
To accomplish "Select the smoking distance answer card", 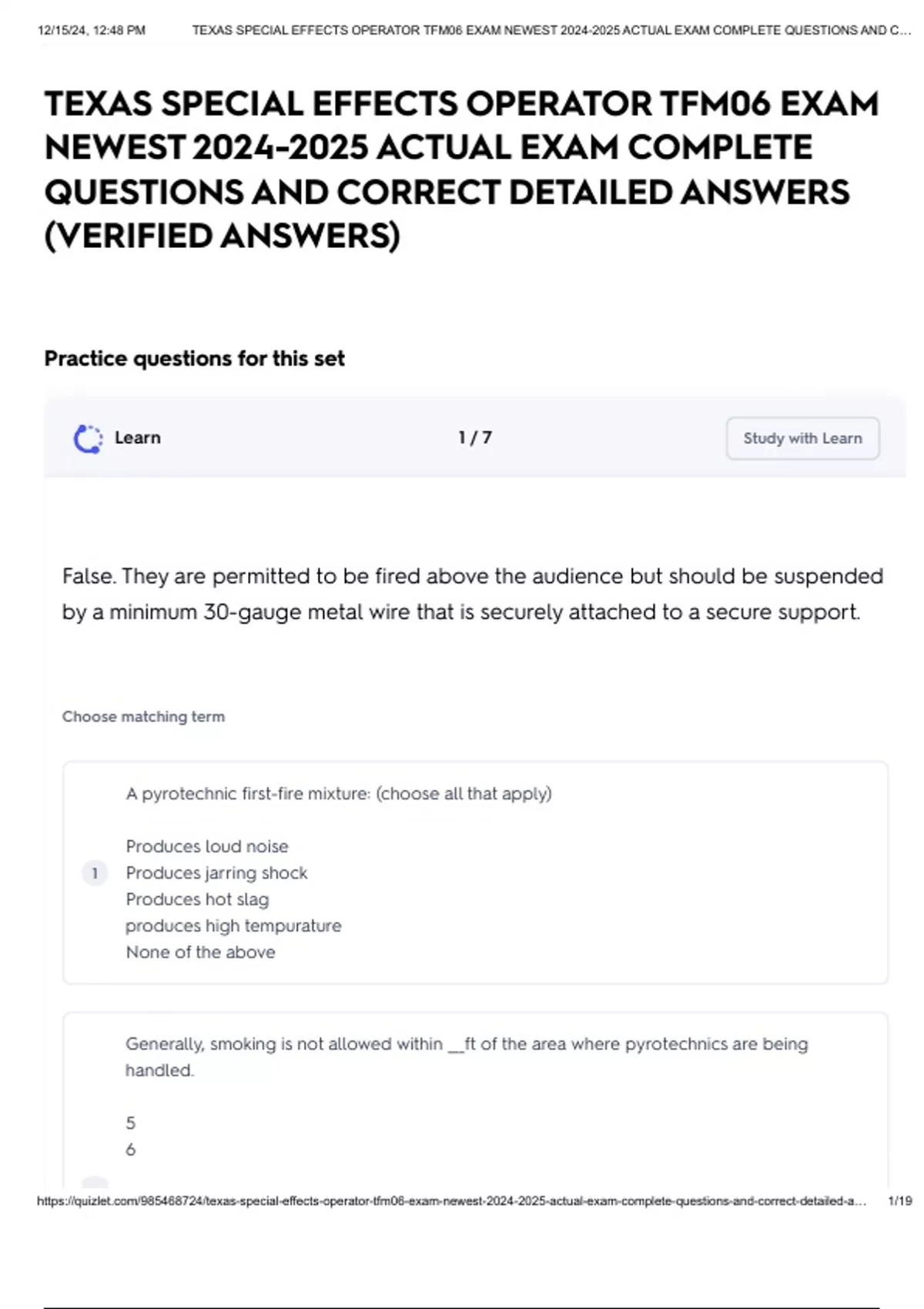I will [475, 1101].
